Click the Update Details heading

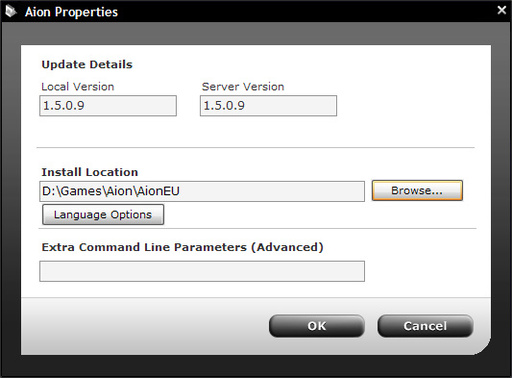tap(87, 64)
